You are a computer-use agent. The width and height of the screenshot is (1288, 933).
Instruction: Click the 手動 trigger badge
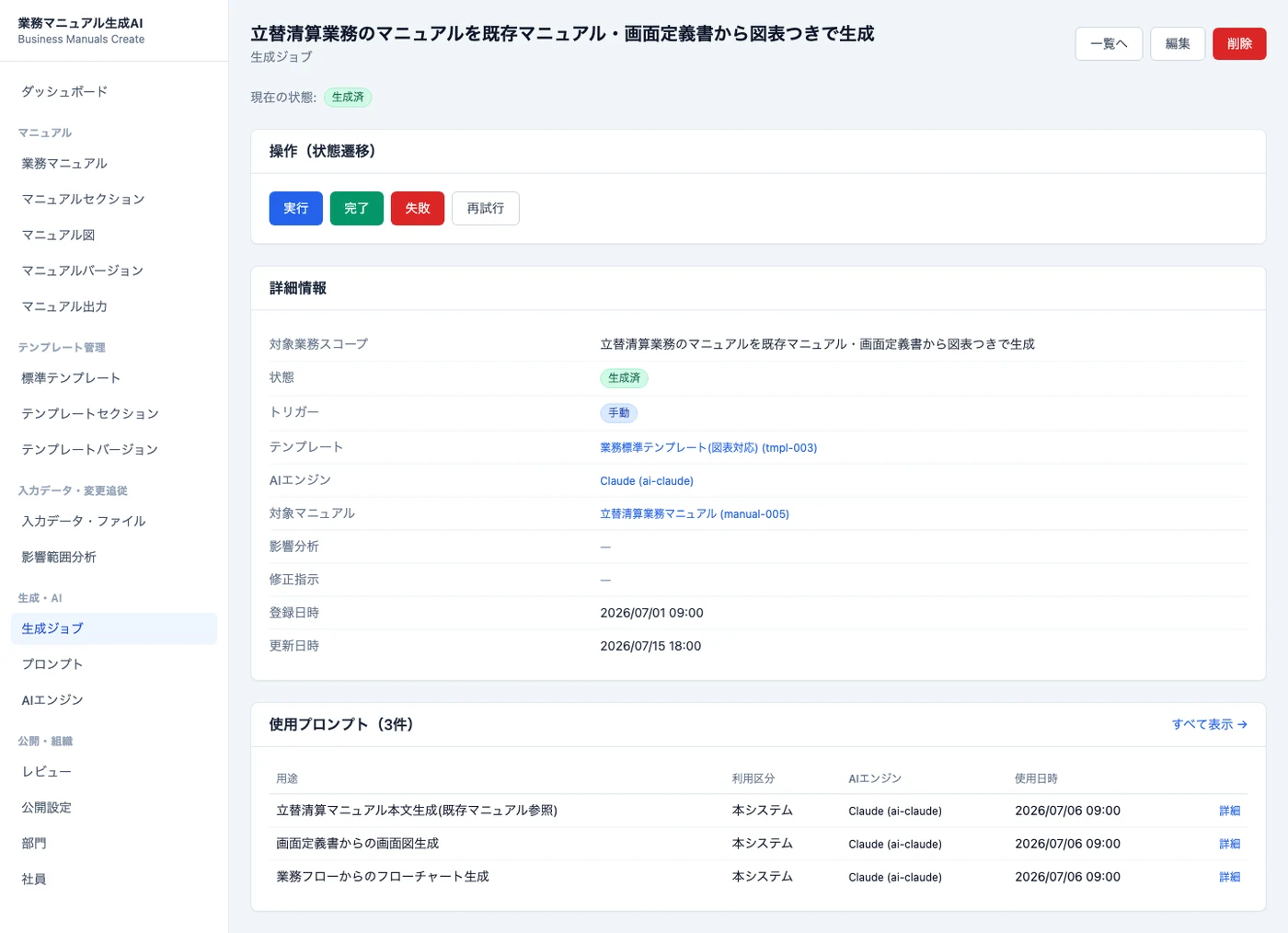tap(619, 414)
